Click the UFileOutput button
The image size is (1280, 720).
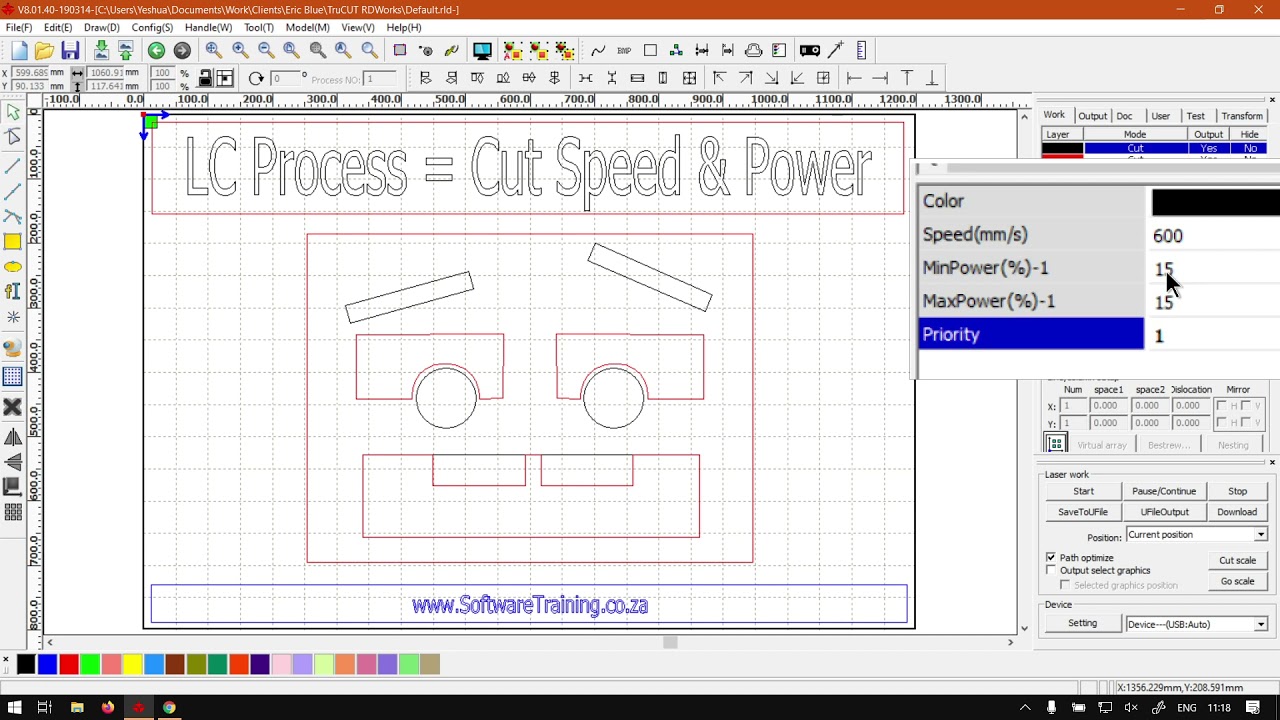(1164, 512)
